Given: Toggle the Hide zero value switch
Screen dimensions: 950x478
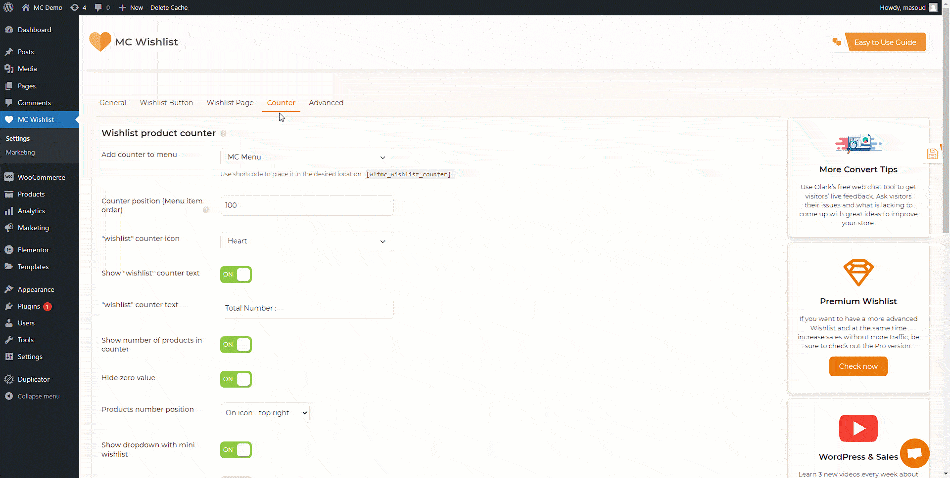Looking at the screenshot, I should (x=236, y=379).
